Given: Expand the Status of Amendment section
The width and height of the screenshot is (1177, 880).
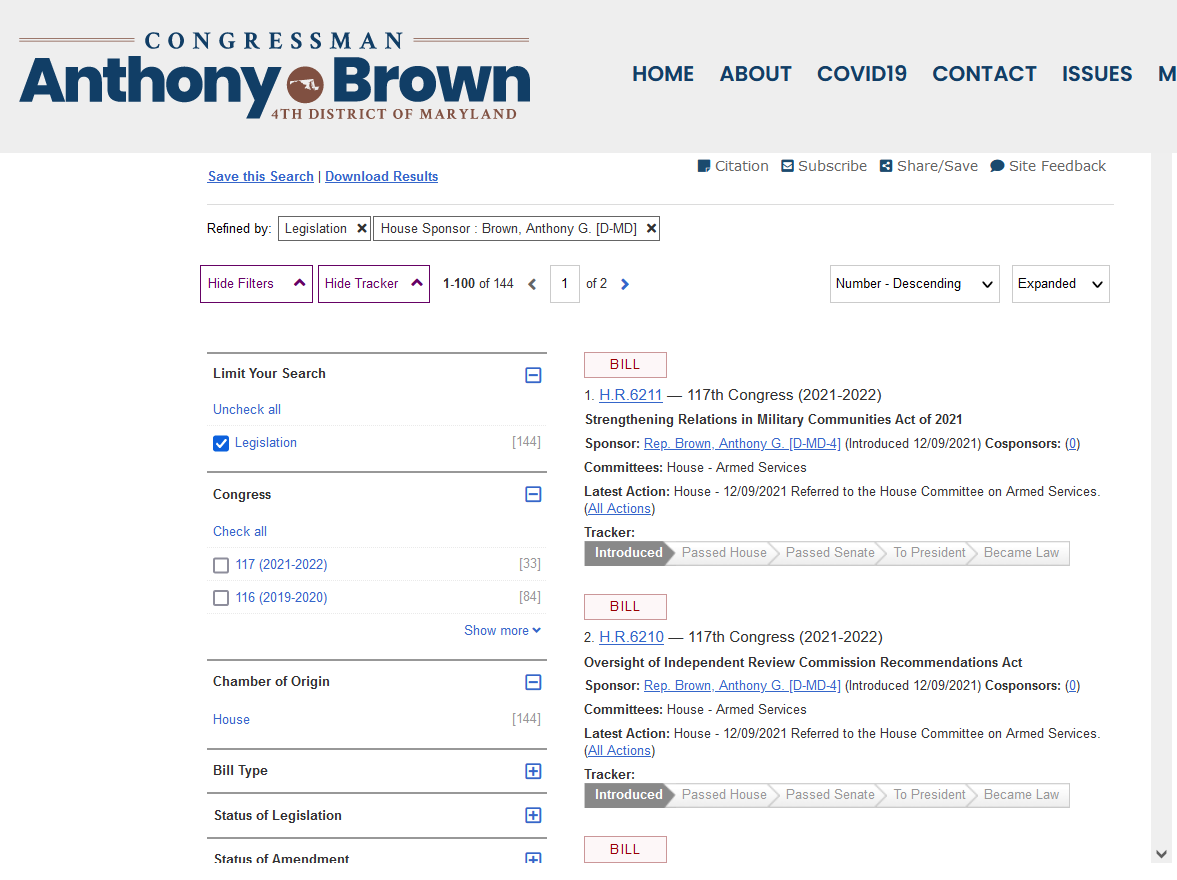Looking at the screenshot, I should coord(533,858).
